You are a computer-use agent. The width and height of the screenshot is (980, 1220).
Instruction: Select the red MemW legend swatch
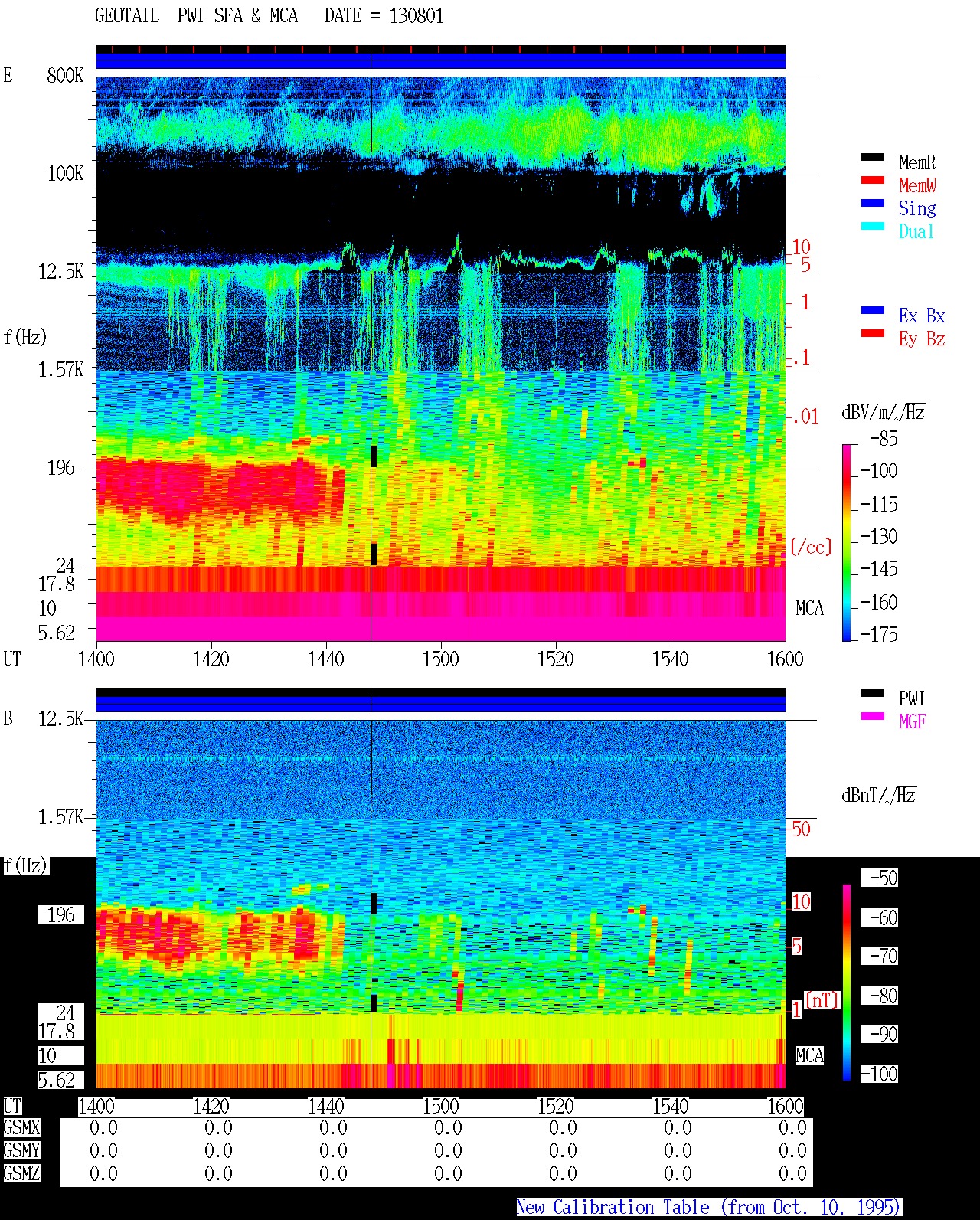pos(873,180)
